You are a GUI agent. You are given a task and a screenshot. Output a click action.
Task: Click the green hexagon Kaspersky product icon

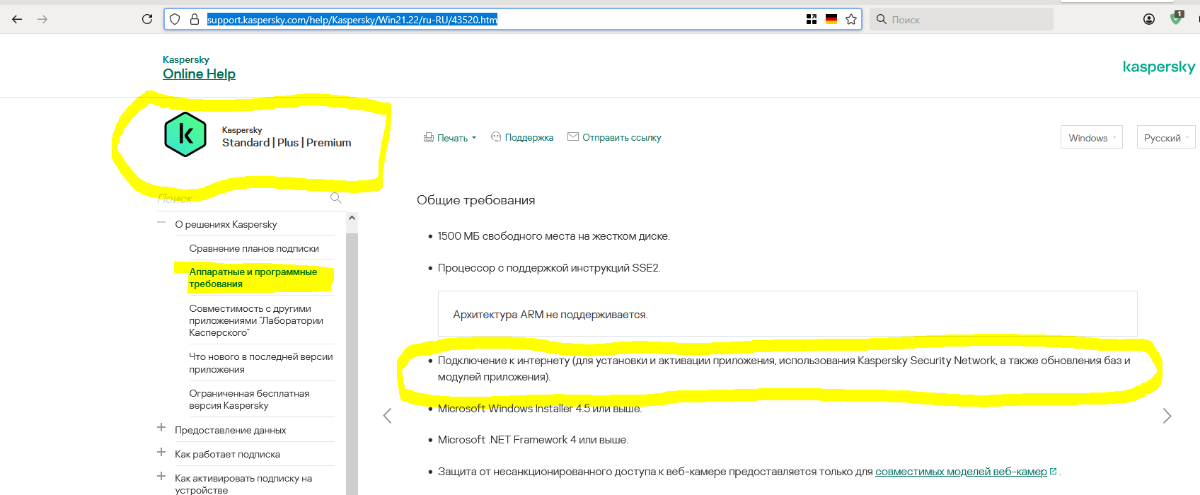click(x=184, y=136)
